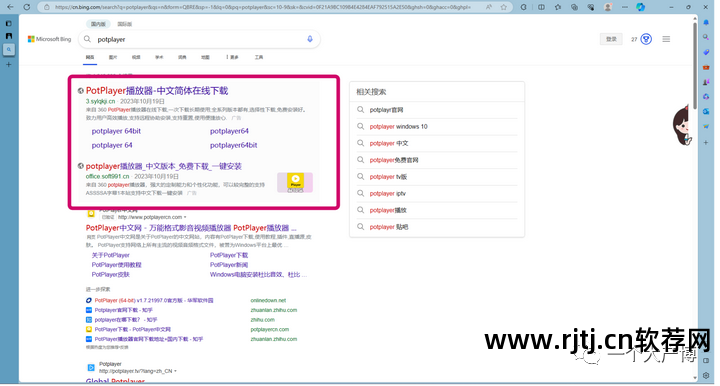
Task: Add page to favorites with star icon
Action: pyautogui.click(x=504, y=7)
